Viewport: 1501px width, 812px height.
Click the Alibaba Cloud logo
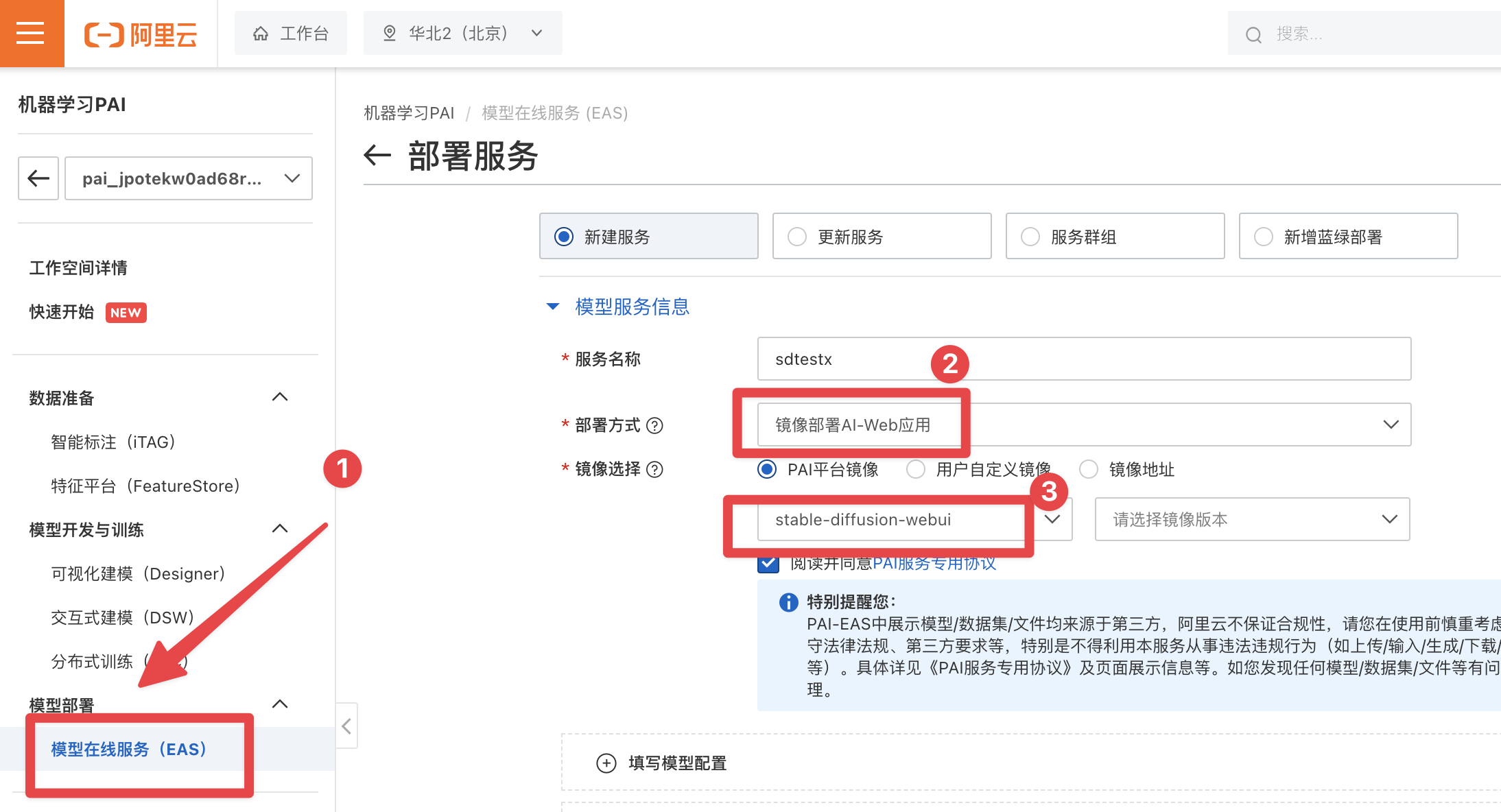[141, 34]
